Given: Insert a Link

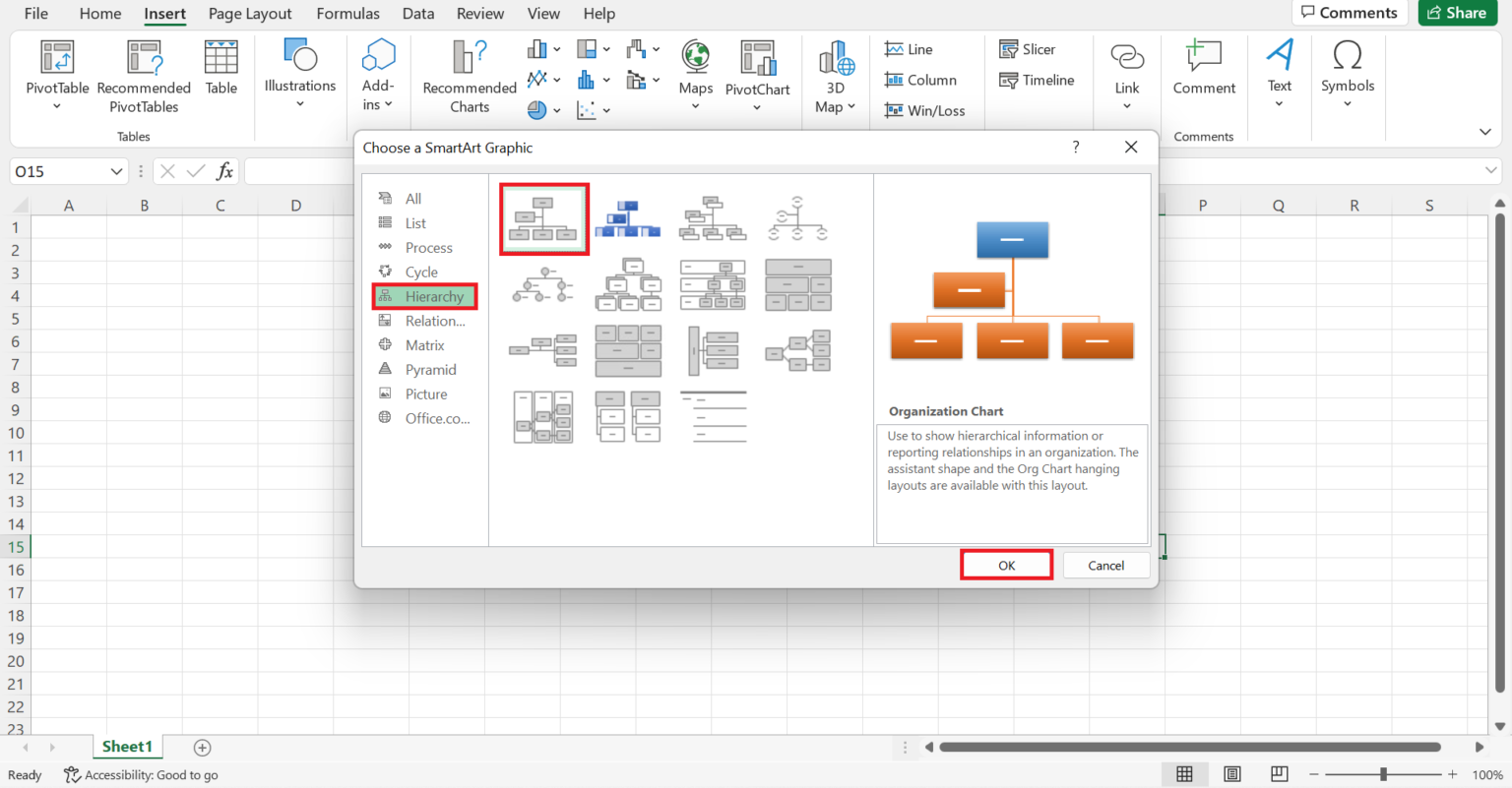Looking at the screenshot, I should tap(1126, 69).
